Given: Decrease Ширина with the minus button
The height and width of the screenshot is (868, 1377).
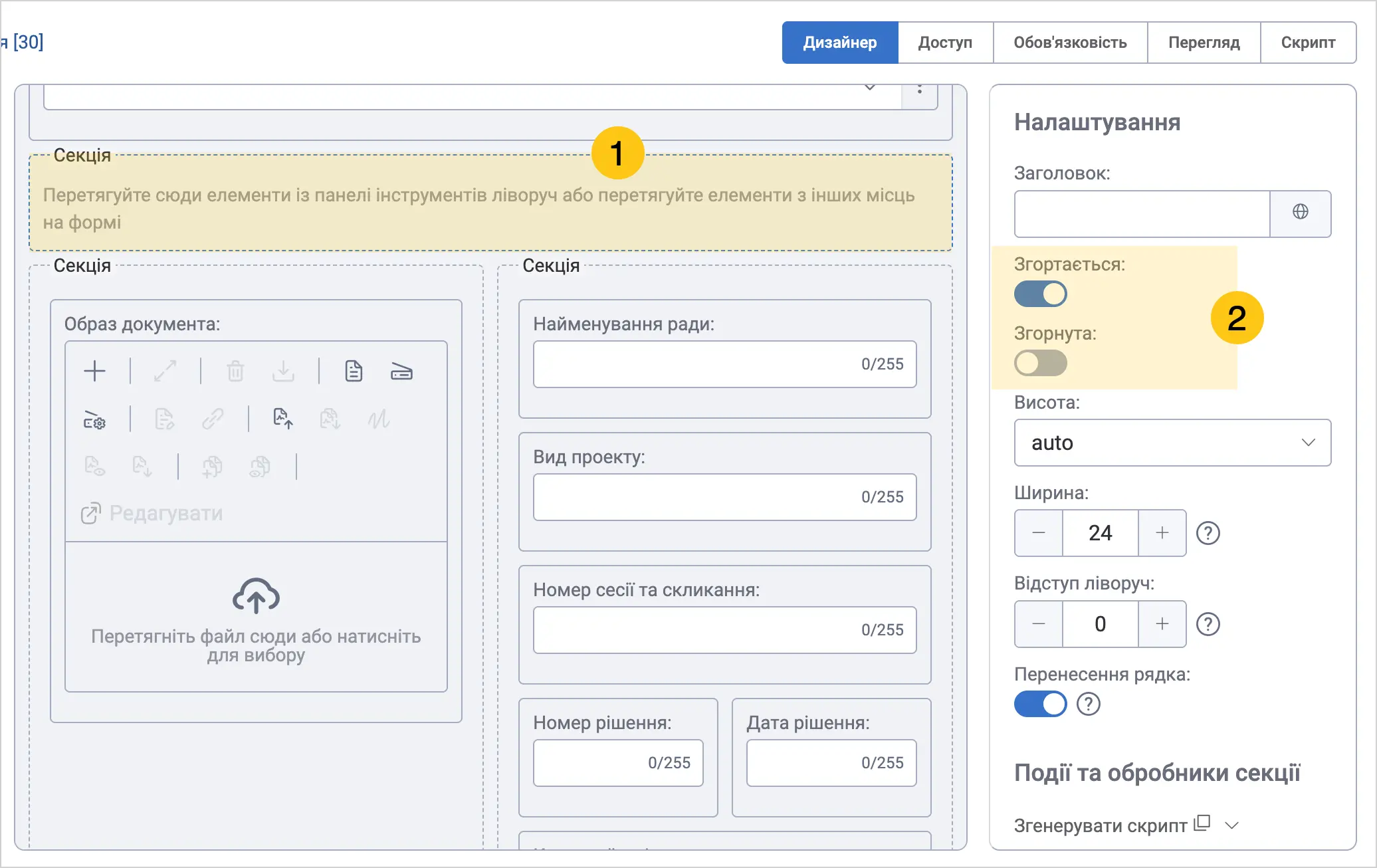Looking at the screenshot, I should [x=1039, y=533].
